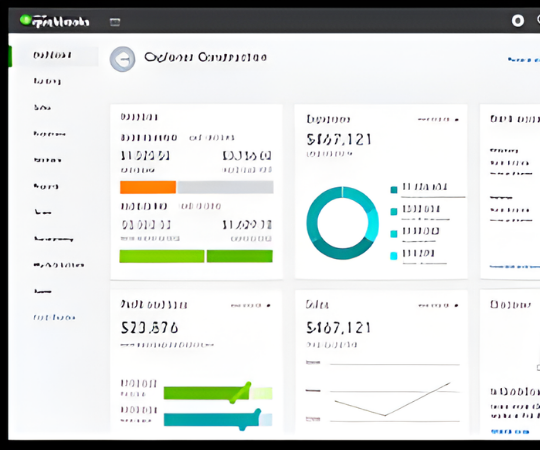Open the white circular icon in header
Image resolution: width=540 pixels, height=450 pixels.
(517, 21)
